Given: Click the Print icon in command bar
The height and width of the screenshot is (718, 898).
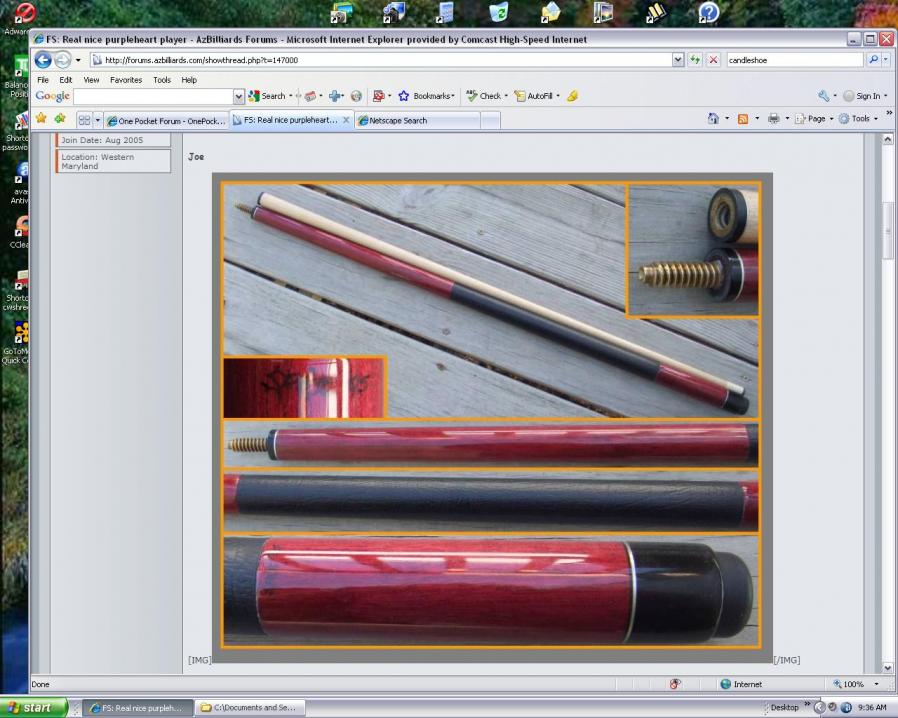Looking at the screenshot, I should (773, 118).
